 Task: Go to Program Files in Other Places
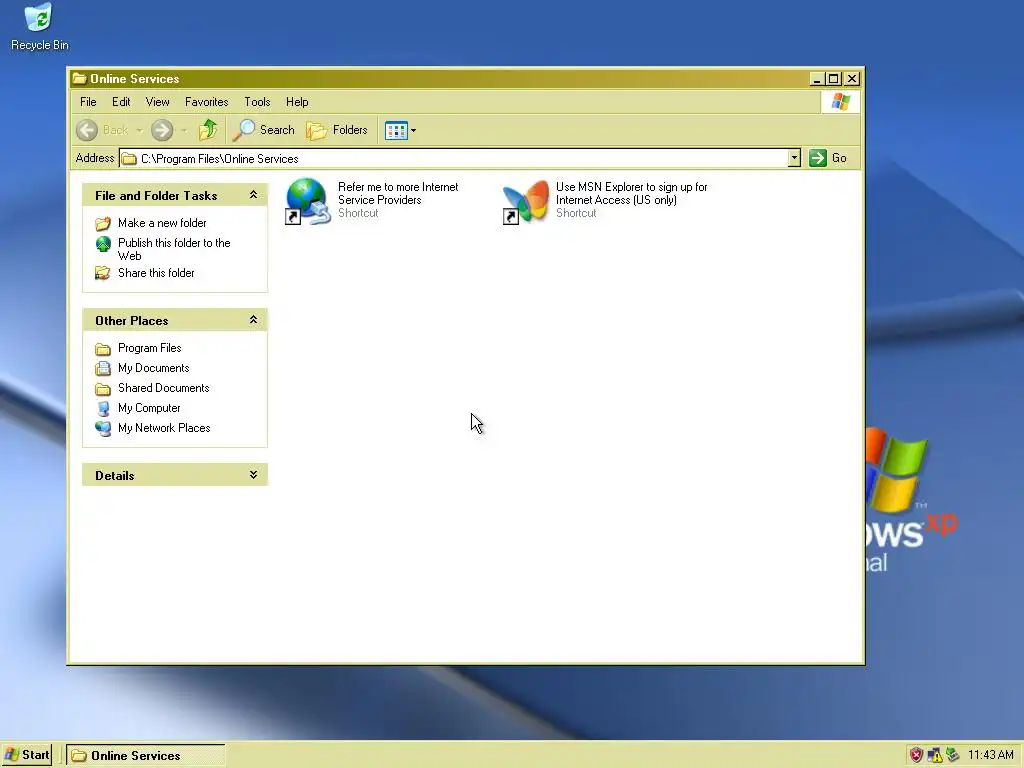pos(150,348)
